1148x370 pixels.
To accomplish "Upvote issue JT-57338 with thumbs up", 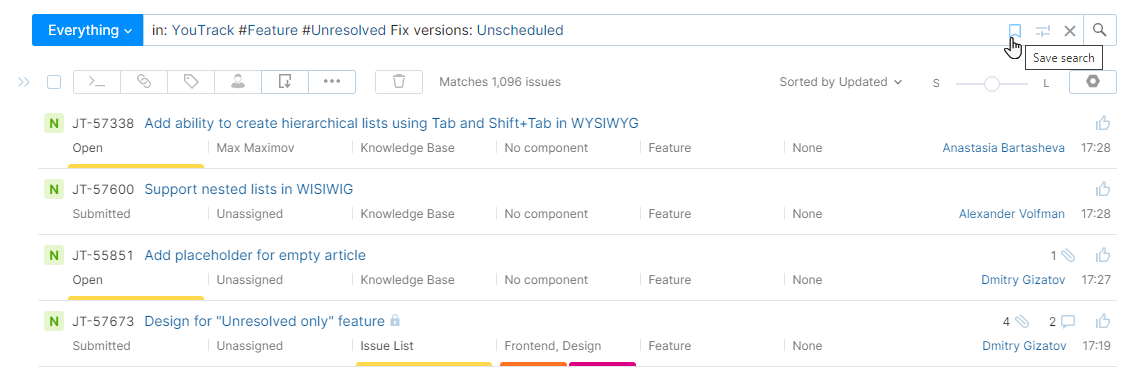I will 1103,123.
